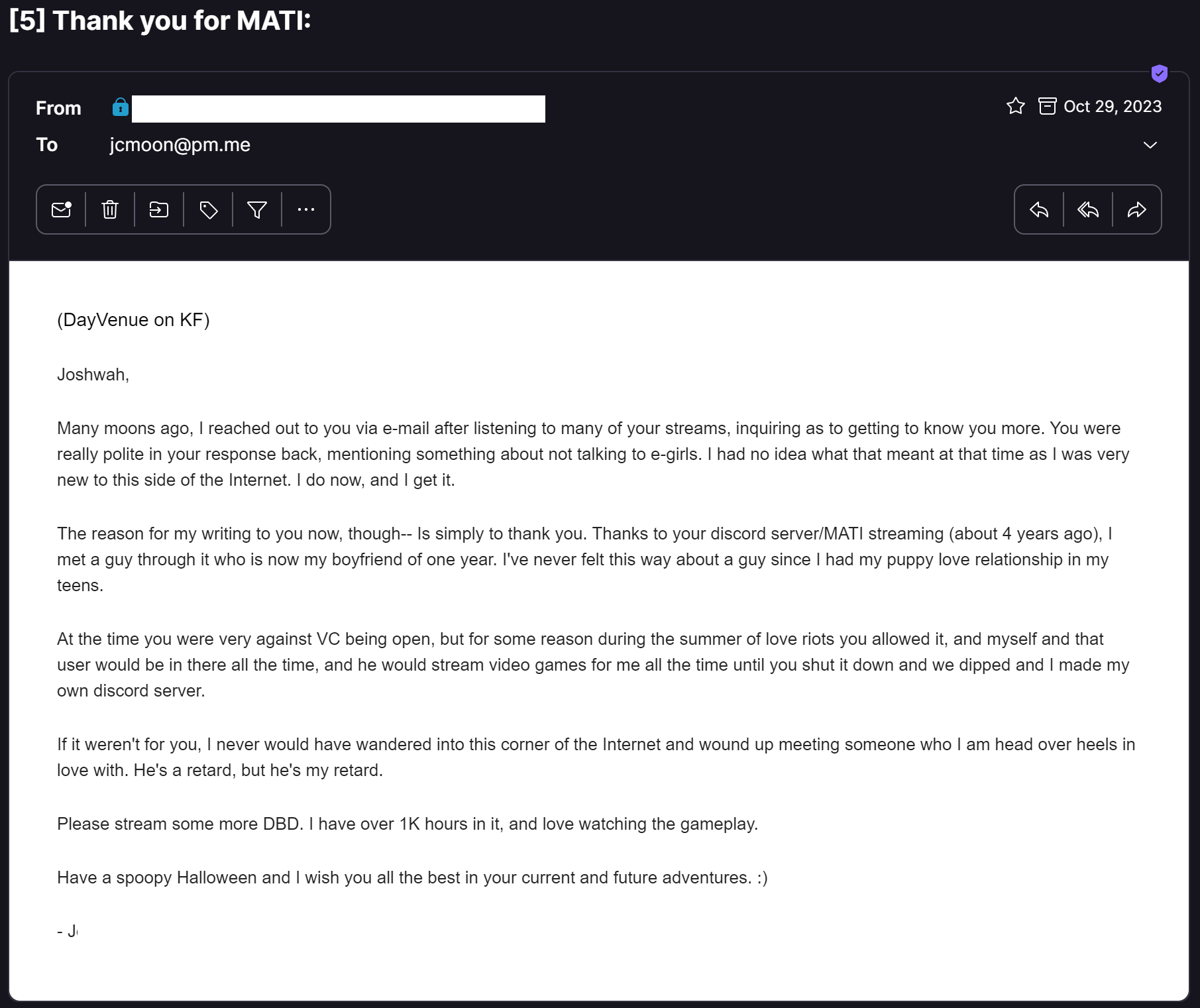Reply all to this email

click(x=1088, y=210)
